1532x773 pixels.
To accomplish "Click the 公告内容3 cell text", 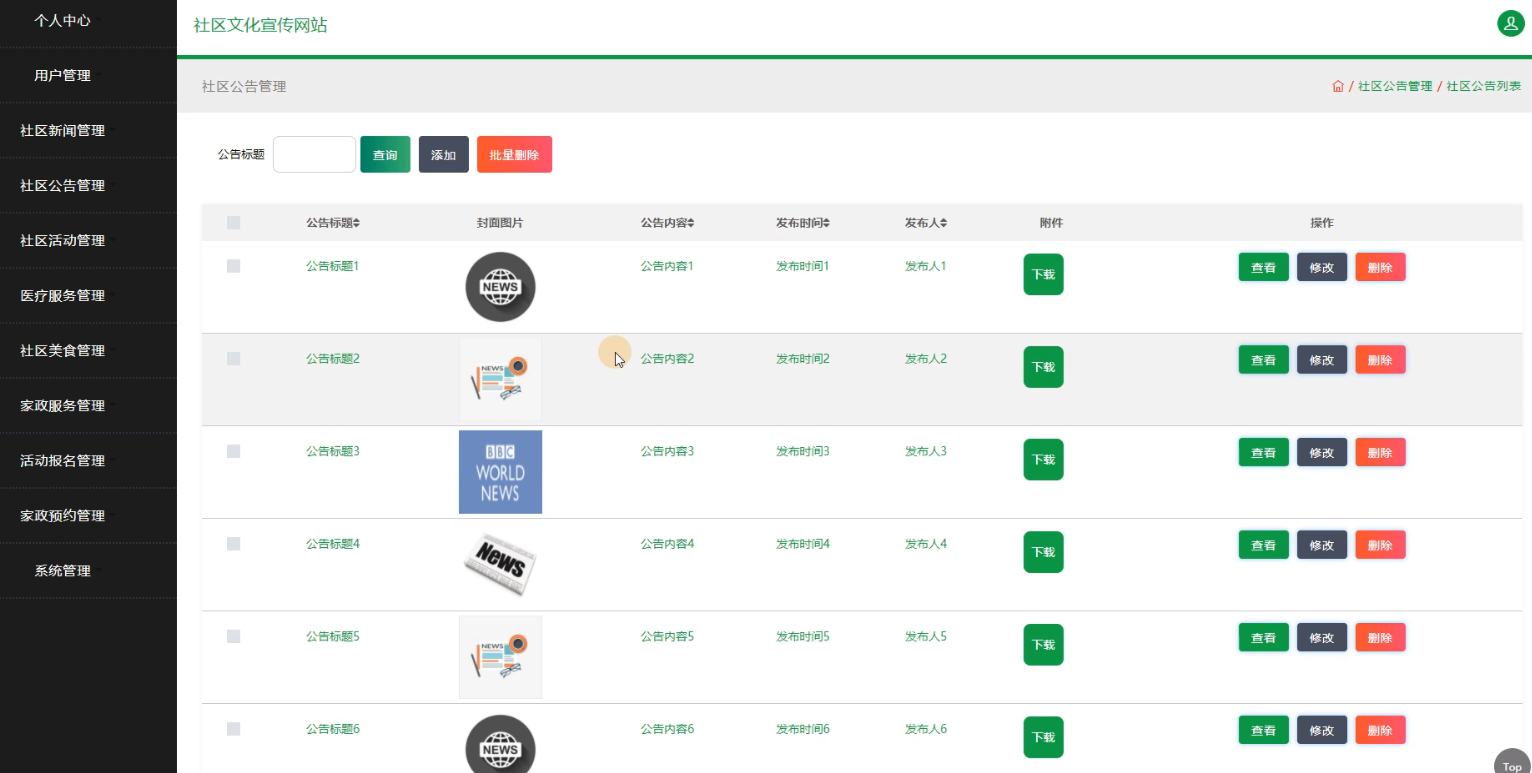I will click(x=667, y=451).
